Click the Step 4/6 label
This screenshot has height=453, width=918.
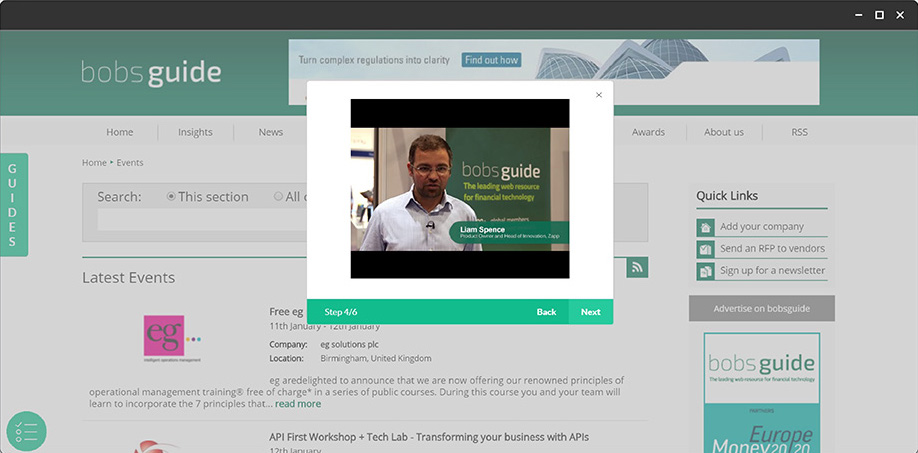tap(341, 312)
